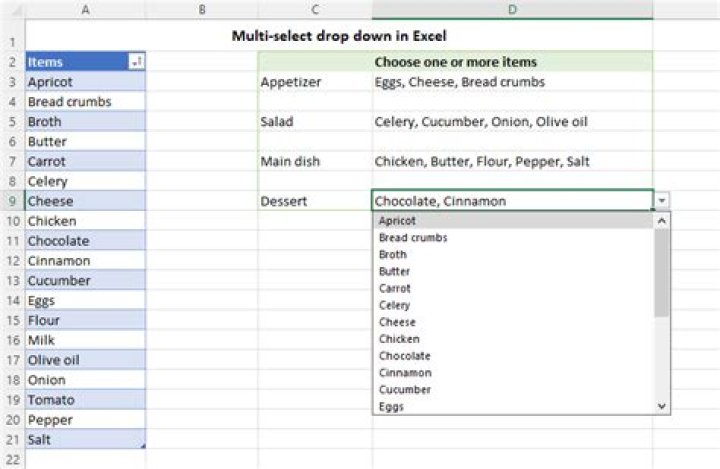Click the dropdown list scrollbar thumb
The width and height of the screenshot is (720, 469).
[x=661, y=274]
